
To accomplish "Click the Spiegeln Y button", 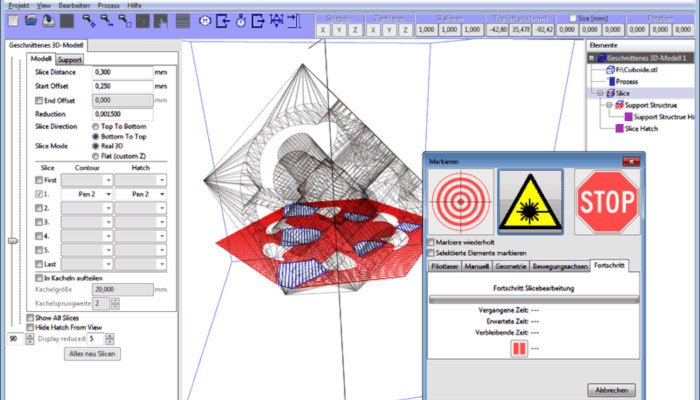I will [x=339, y=30].
